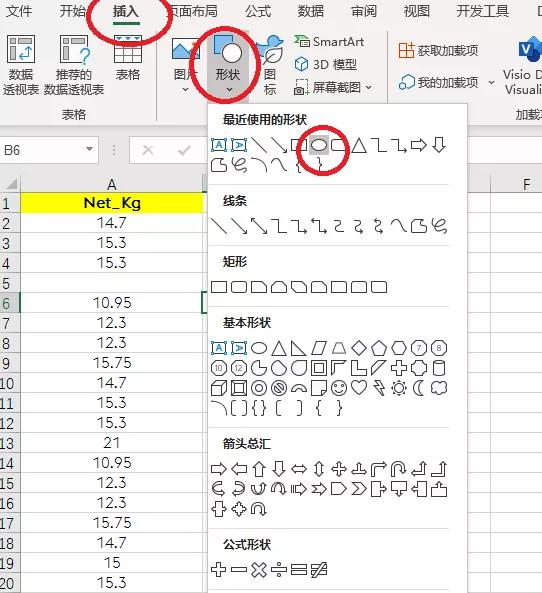This screenshot has width=542, height=593.
Task: Switch to the 视图 tab
Action: coord(416,11)
